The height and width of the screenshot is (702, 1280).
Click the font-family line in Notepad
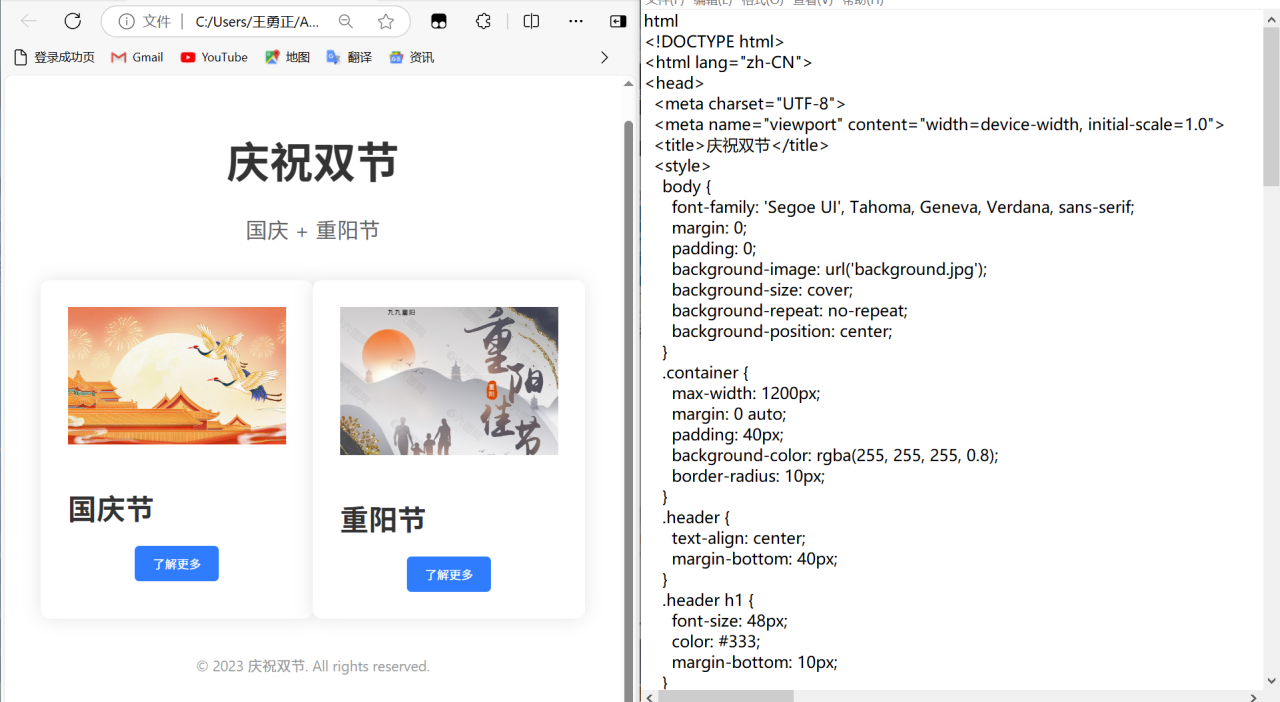click(903, 207)
